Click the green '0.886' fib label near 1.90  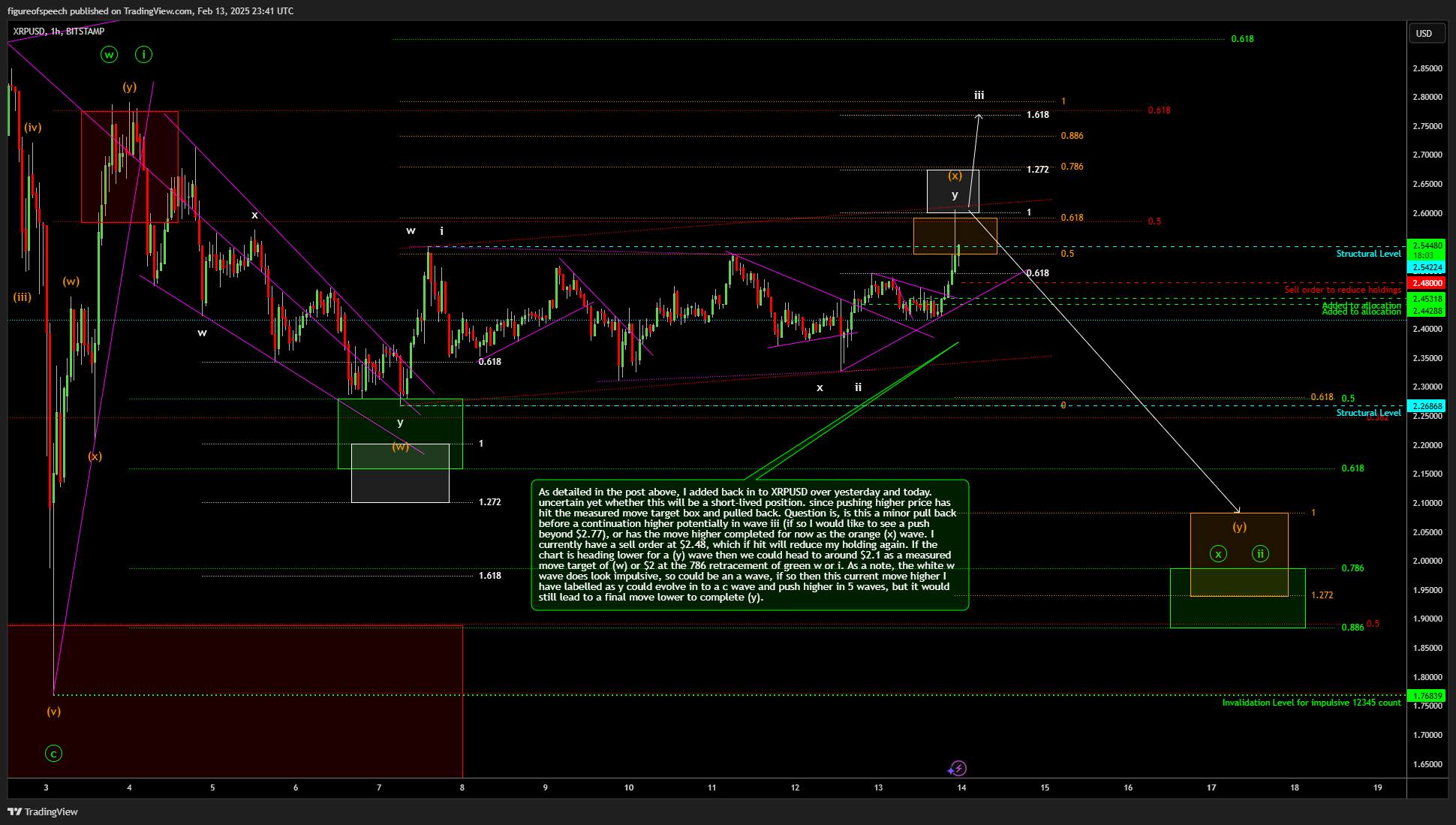click(x=1352, y=628)
